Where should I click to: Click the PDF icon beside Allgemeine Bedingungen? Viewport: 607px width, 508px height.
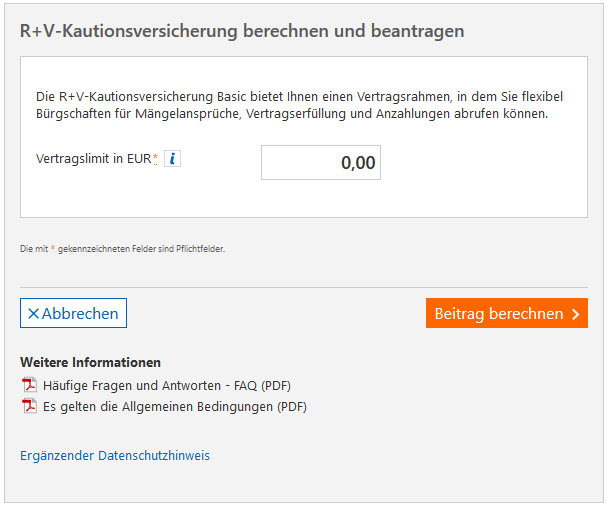29,406
